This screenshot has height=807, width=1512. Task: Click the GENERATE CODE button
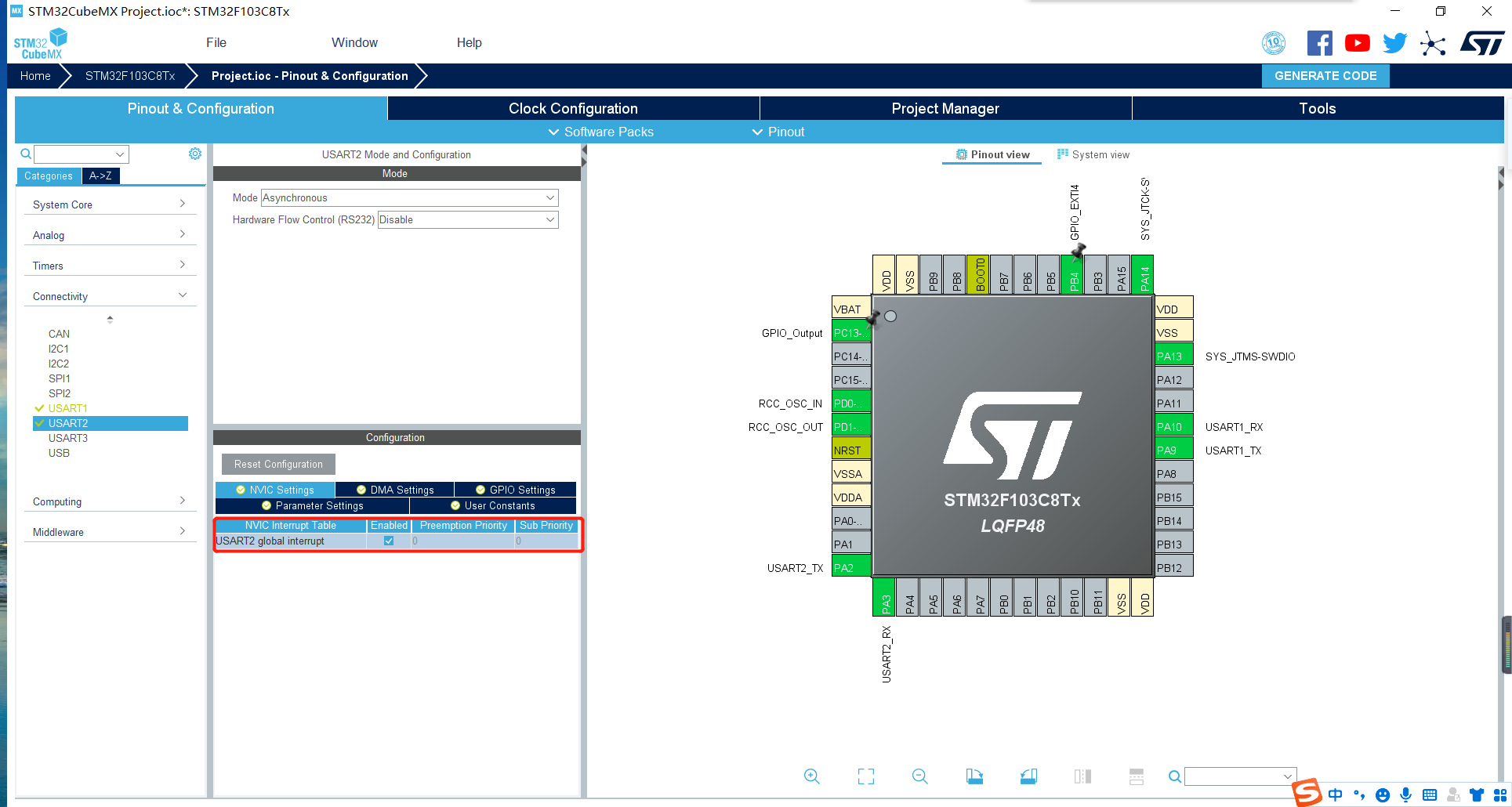pyautogui.click(x=1325, y=75)
